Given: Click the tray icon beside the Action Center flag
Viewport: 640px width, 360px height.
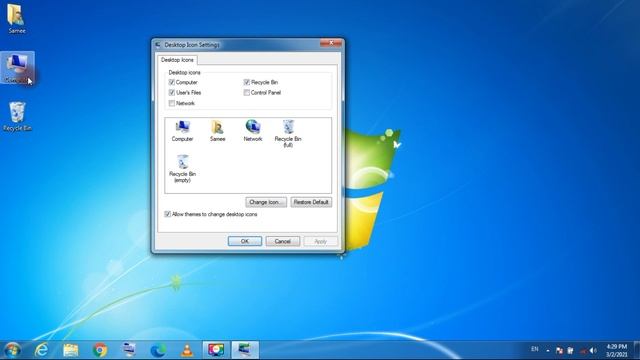Looking at the screenshot, I should (570, 350).
